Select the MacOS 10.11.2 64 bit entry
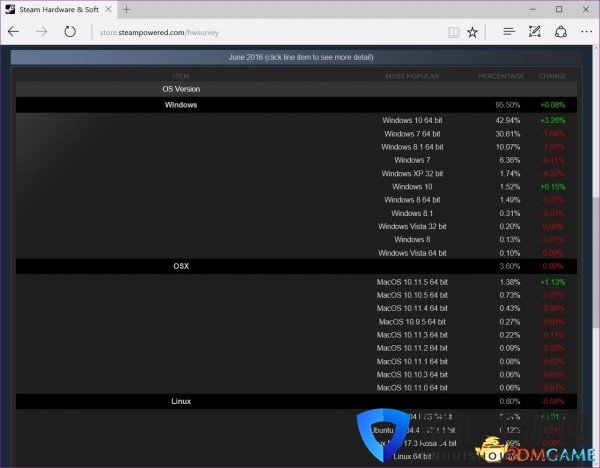The height and width of the screenshot is (468, 600). pyautogui.click(x=412, y=348)
